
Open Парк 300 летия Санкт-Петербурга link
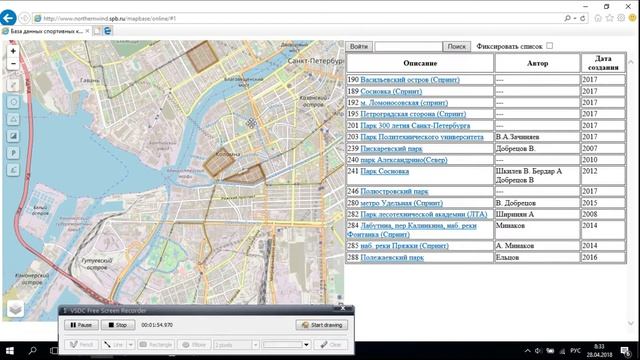[415, 125]
